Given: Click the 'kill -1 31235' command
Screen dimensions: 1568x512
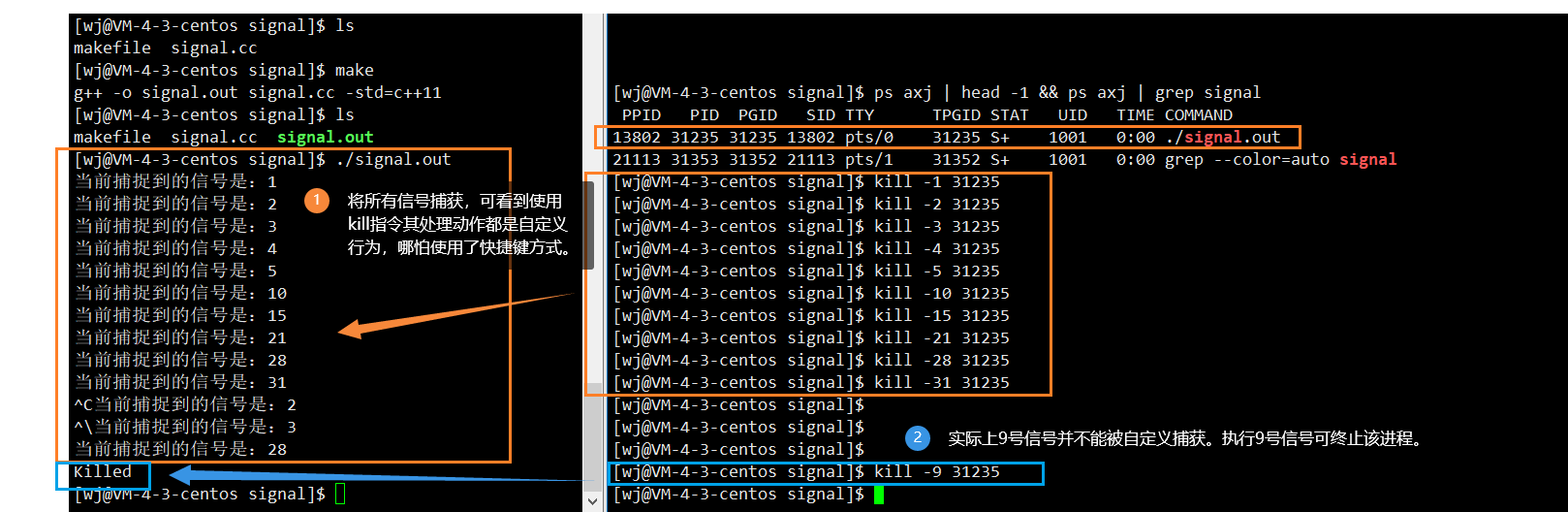Looking at the screenshot, I should coord(937,181).
